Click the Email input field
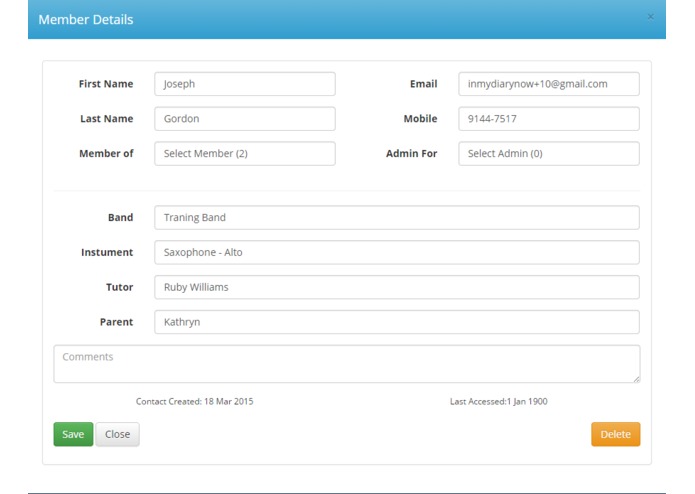695x494 pixels. (549, 84)
